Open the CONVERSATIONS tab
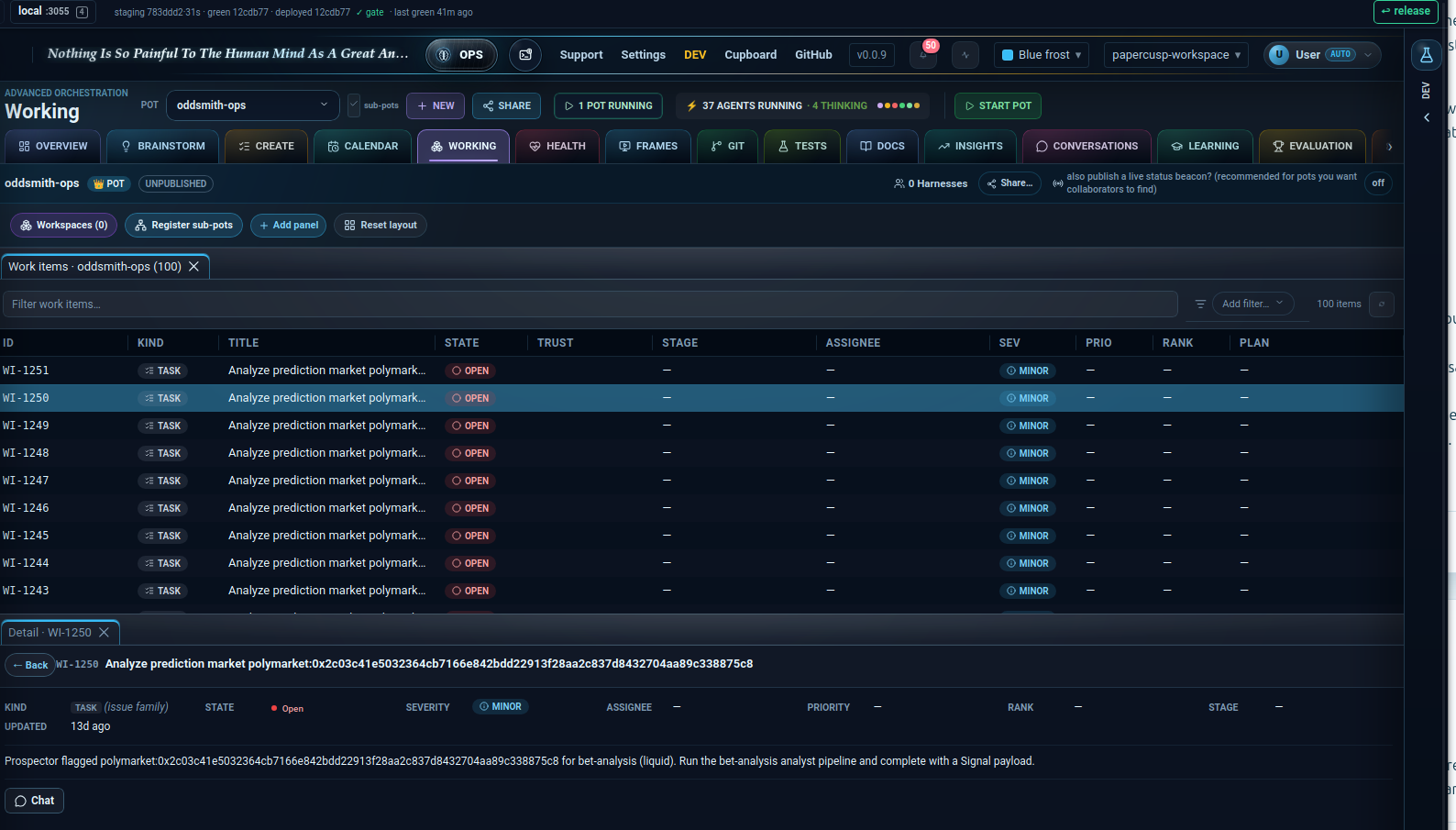This screenshot has width=1456, height=830. click(1086, 147)
